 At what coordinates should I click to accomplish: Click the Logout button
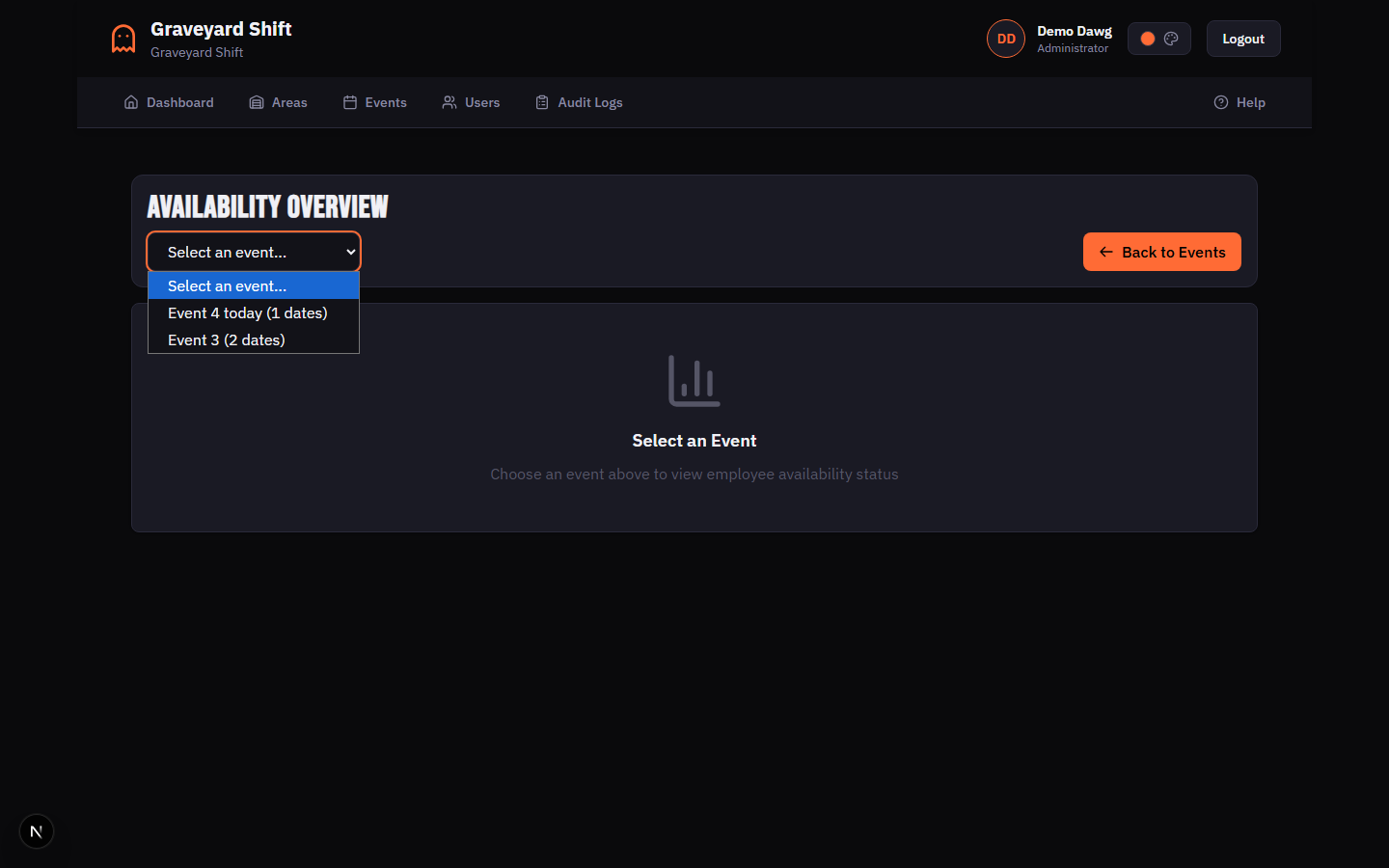(x=1242, y=39)
